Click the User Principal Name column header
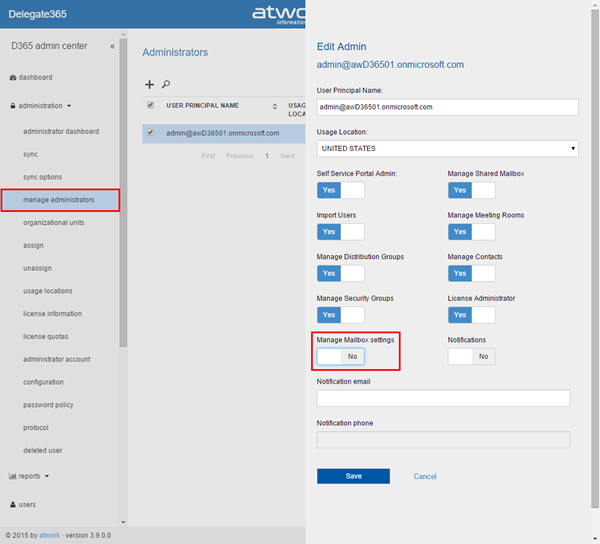This screenshot has width=600, height=544. [202, 106]
